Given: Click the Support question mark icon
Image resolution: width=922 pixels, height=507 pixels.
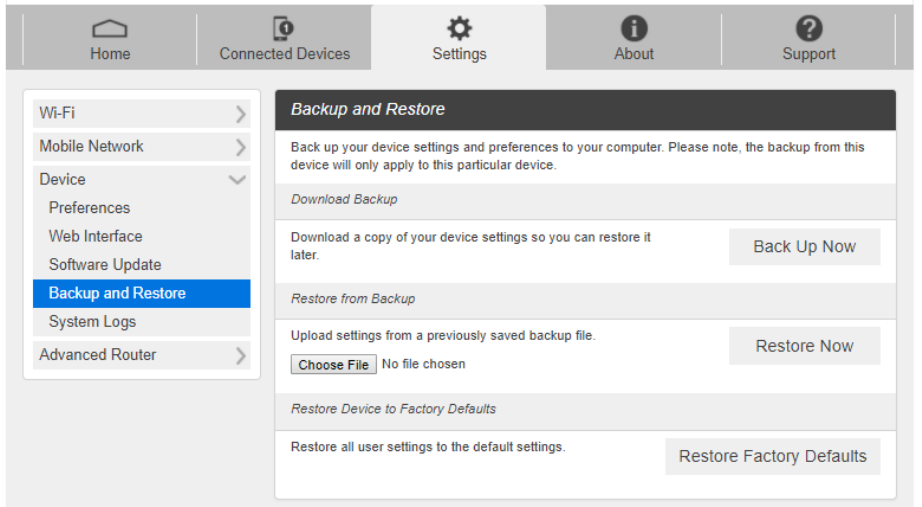Looking at the screenshot, I should (x=808, y=29).
